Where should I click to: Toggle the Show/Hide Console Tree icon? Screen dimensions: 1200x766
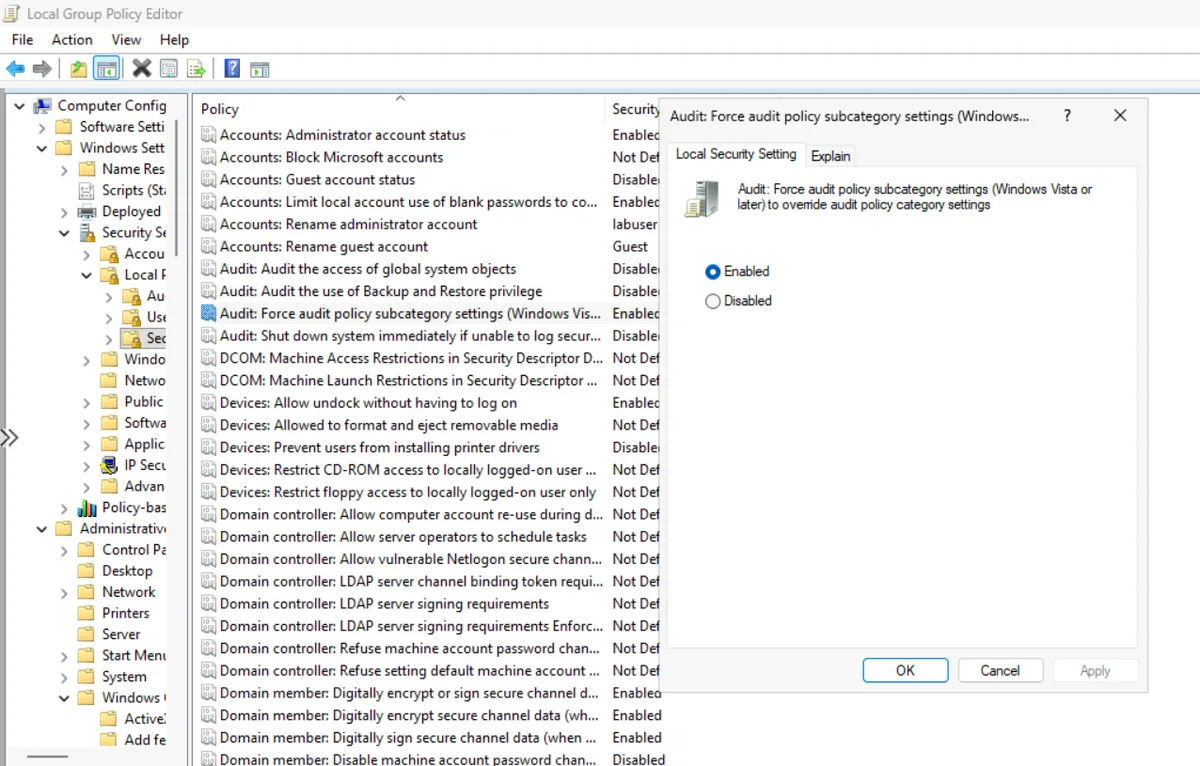[106, 69]
